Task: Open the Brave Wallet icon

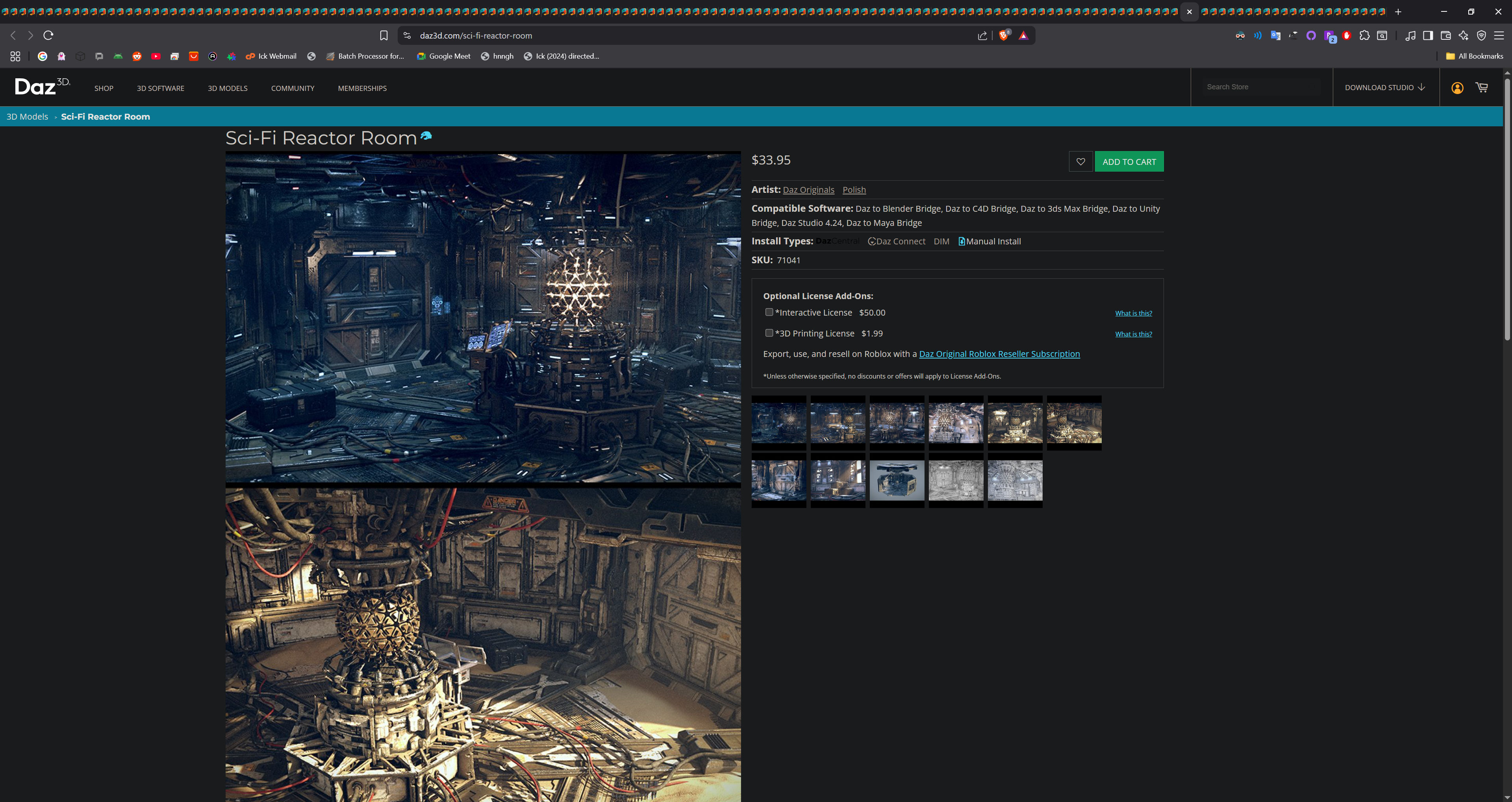Action: click(x=1446, y=35)
